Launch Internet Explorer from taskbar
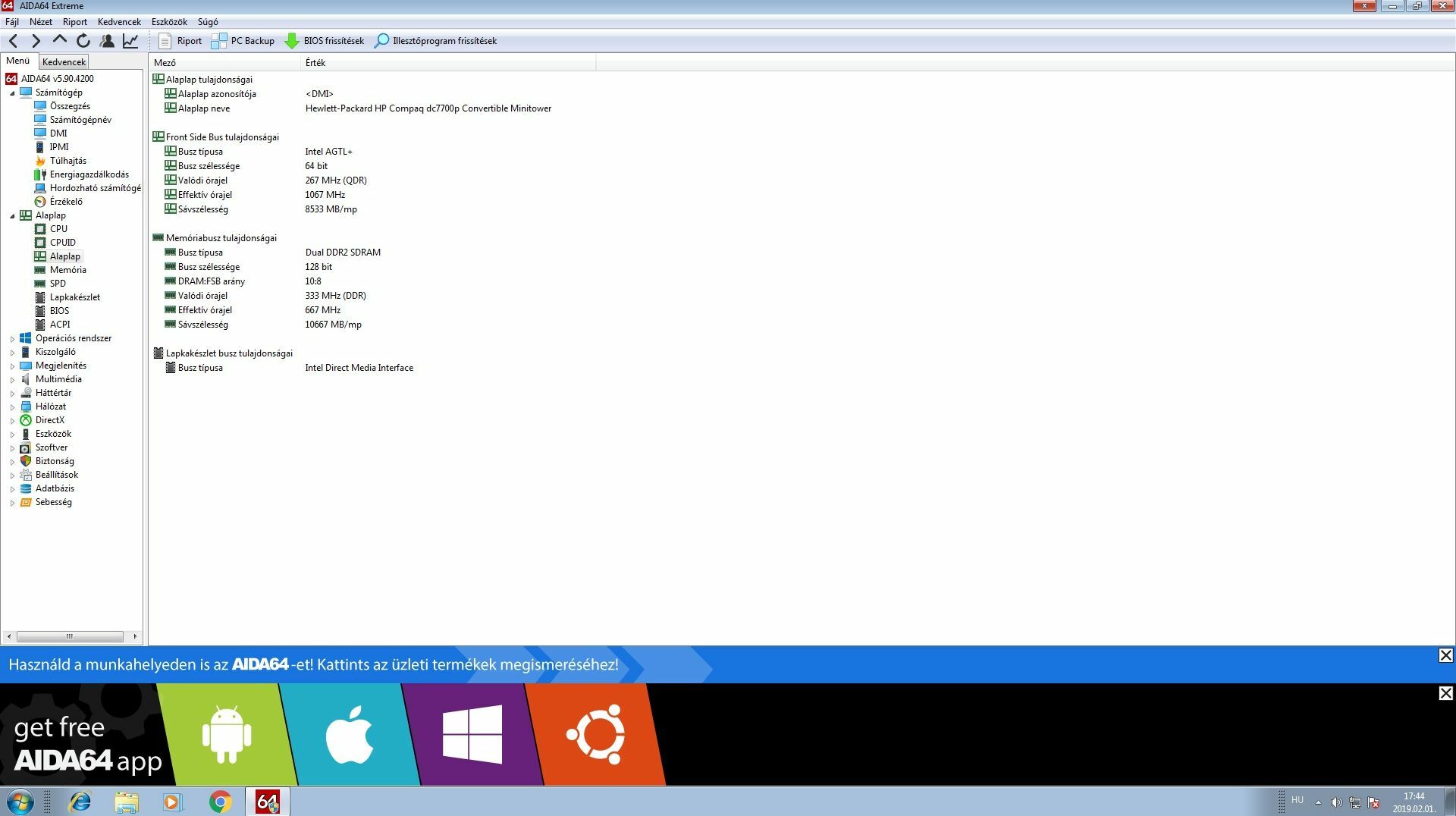Image resolution: width=1456 pixels, height=816 pixels. tap(80, 802)
